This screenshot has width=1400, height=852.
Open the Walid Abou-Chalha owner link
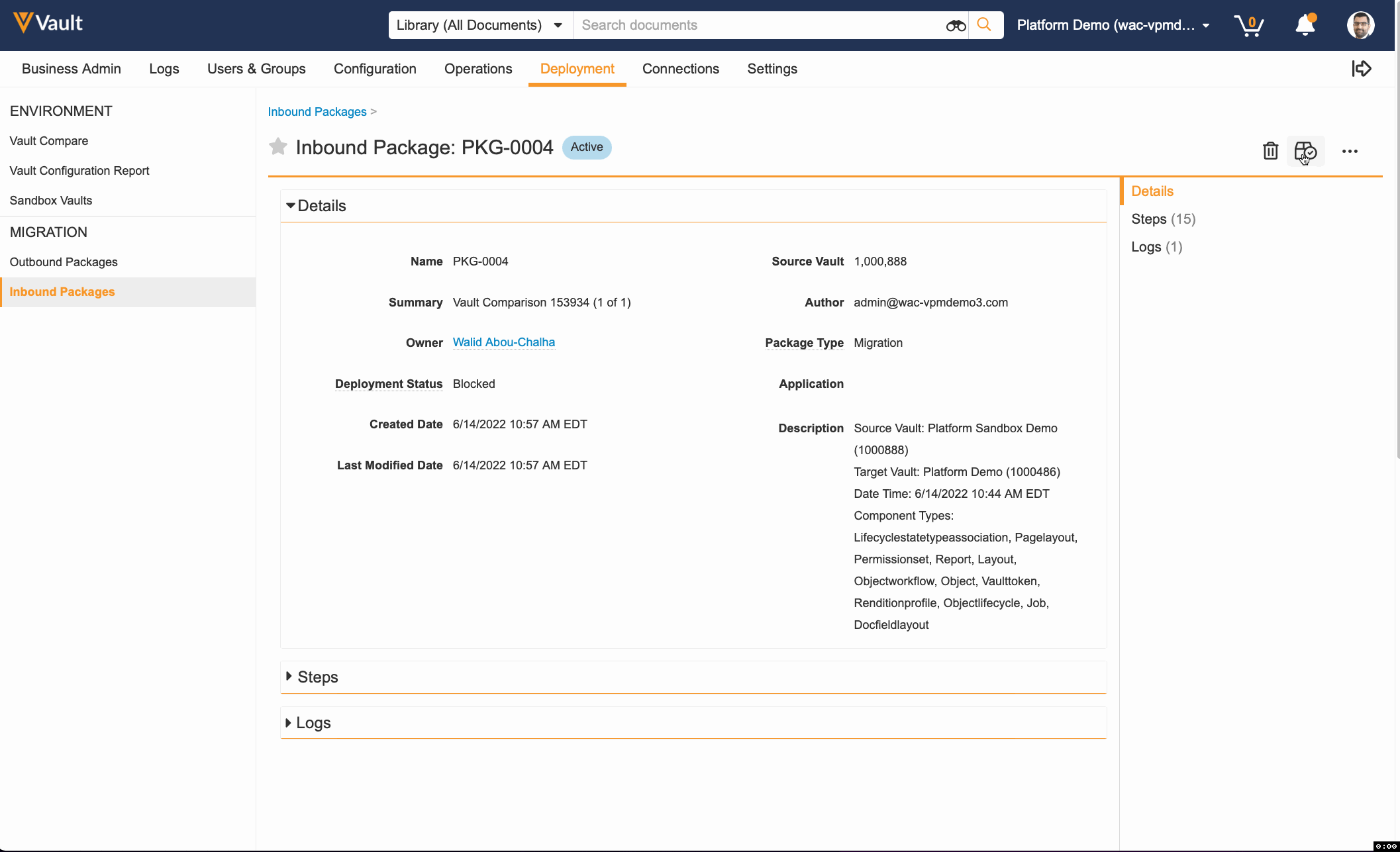503,342
